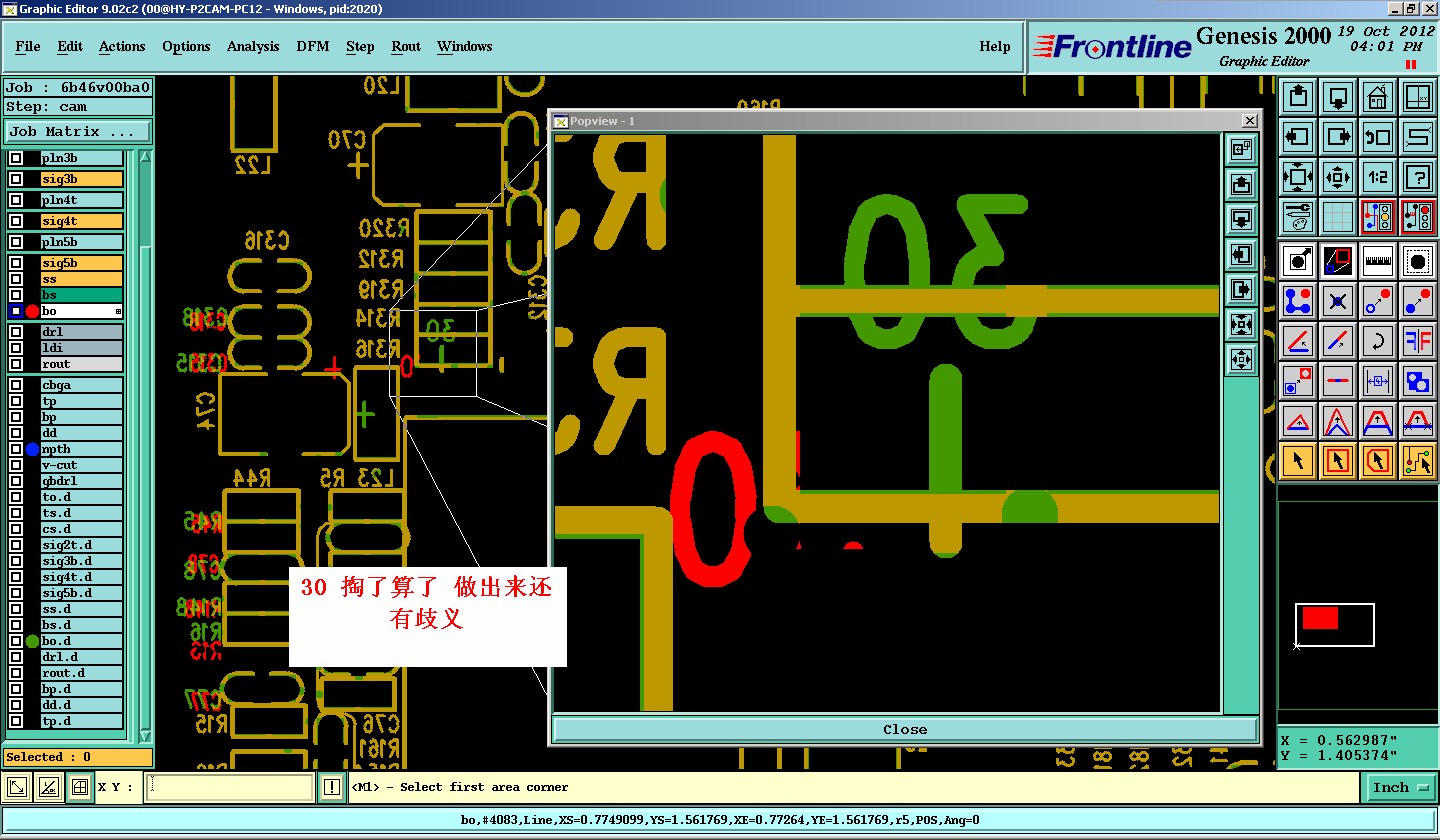Select the polygon selection arrow tool
Viewport: 1440px width, 840px height.
1377,461
